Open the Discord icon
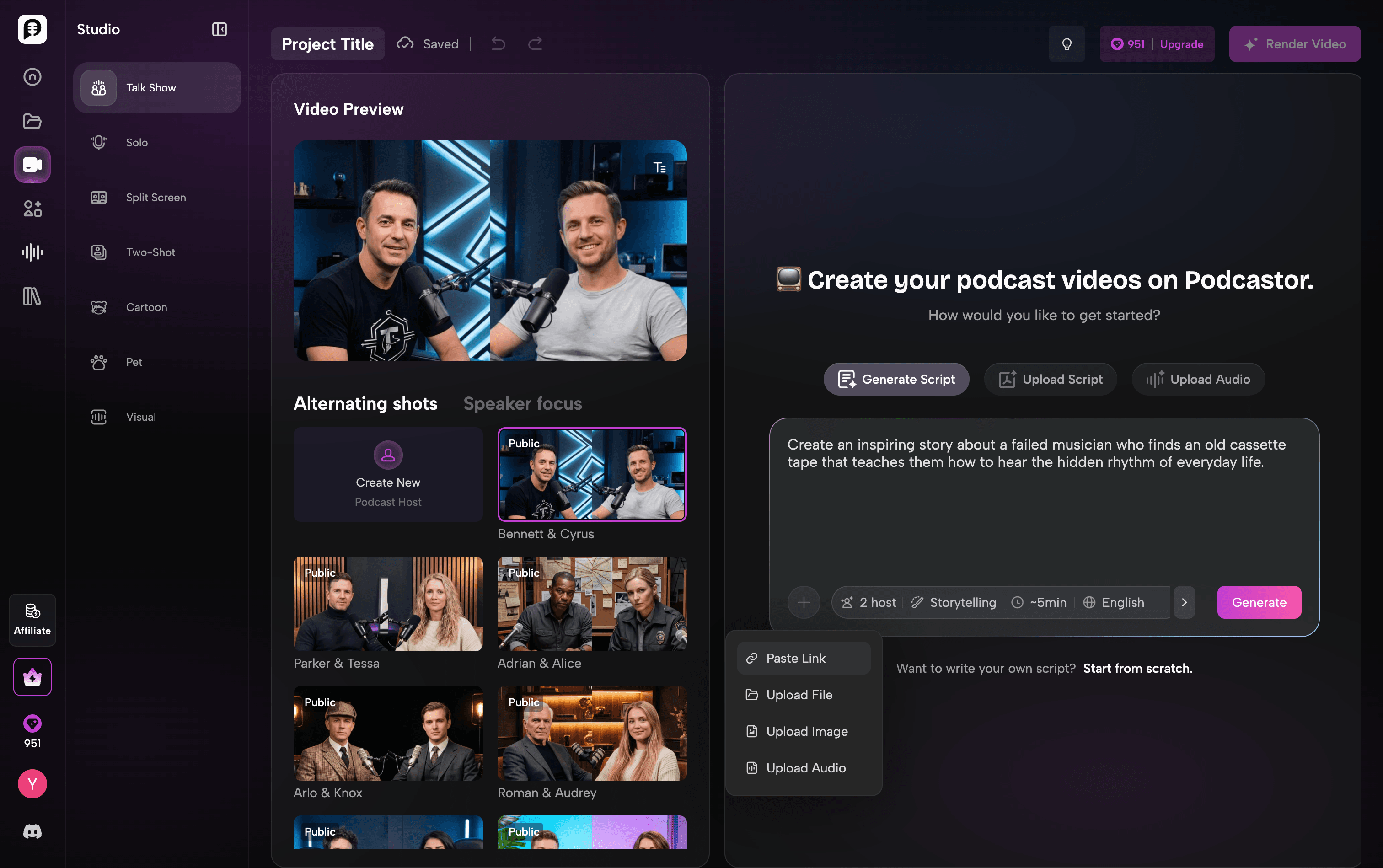This screenshot has width=1383, height=868. click(32, 831)
